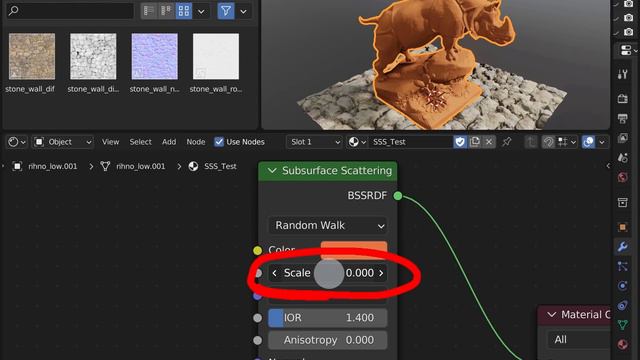Go to the parent node tree
The height and width of the screenshot is (360, 640).
tap(531, 142)
